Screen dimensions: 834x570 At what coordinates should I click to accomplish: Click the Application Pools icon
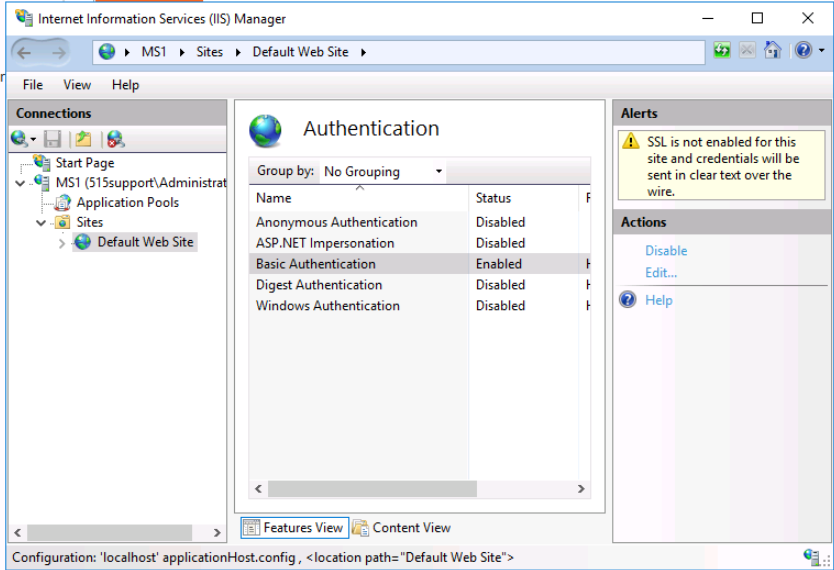62,202
